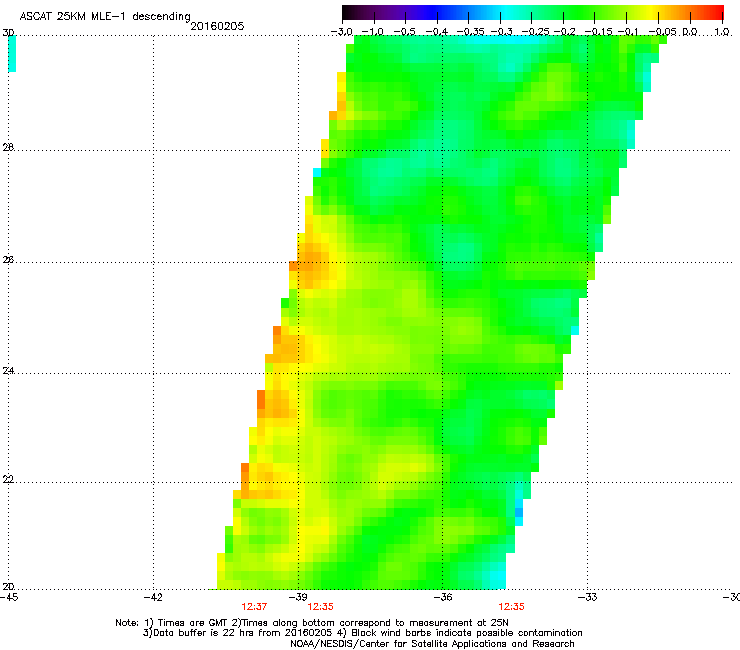The image size is (740, 650).
Task: Click the '-0.15' color scale label
Action: pyautogui.click(x=598, y=32)
